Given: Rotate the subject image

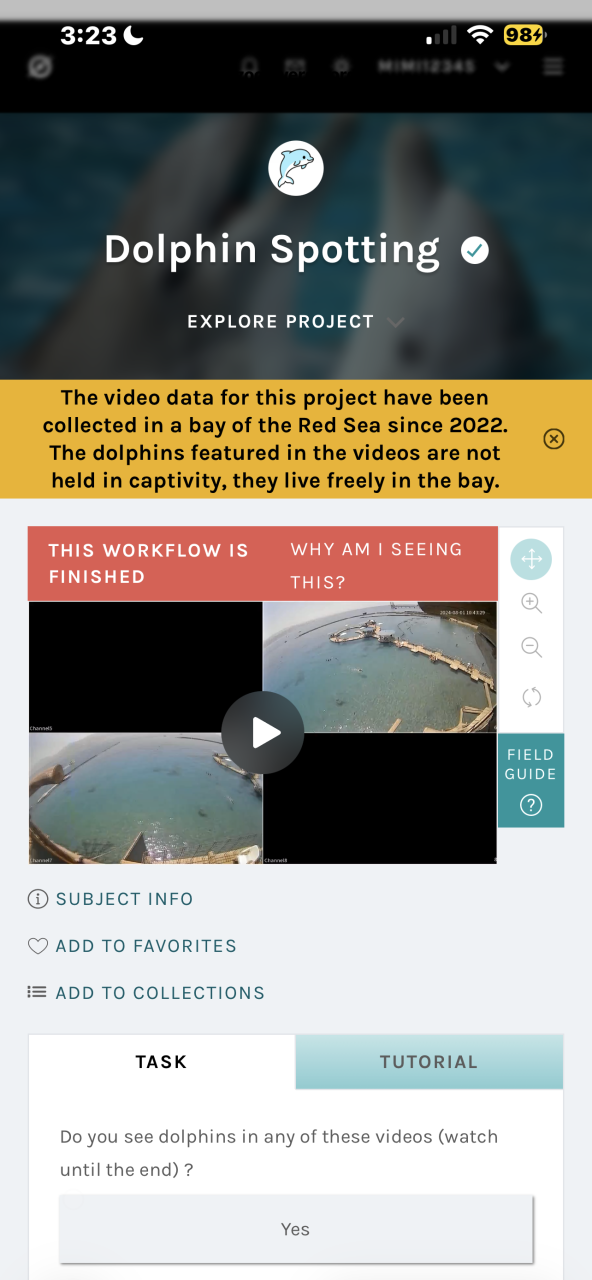Looking at the screenshot, I should pos(531,697).
